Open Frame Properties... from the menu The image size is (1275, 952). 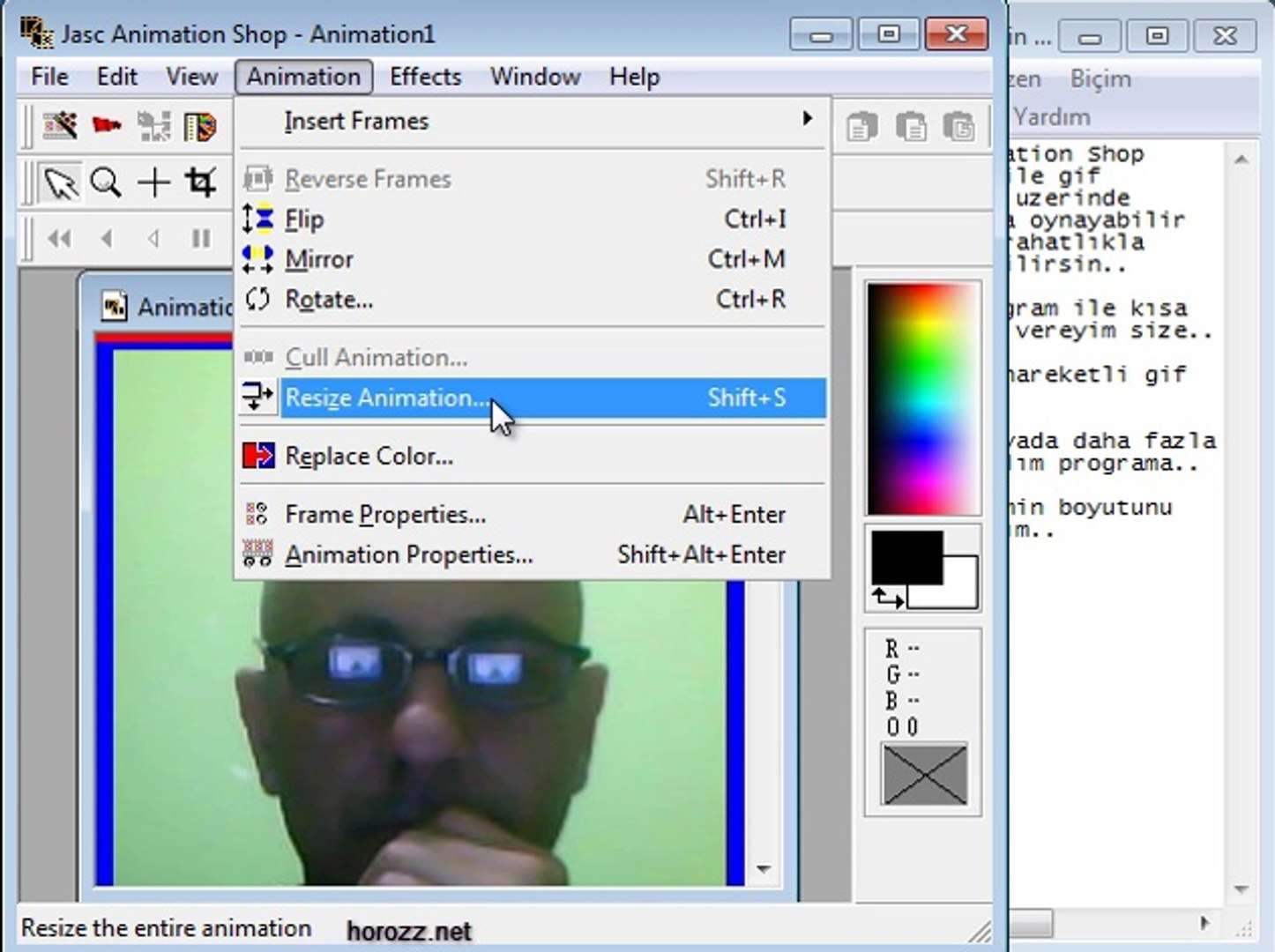(533, 514)
